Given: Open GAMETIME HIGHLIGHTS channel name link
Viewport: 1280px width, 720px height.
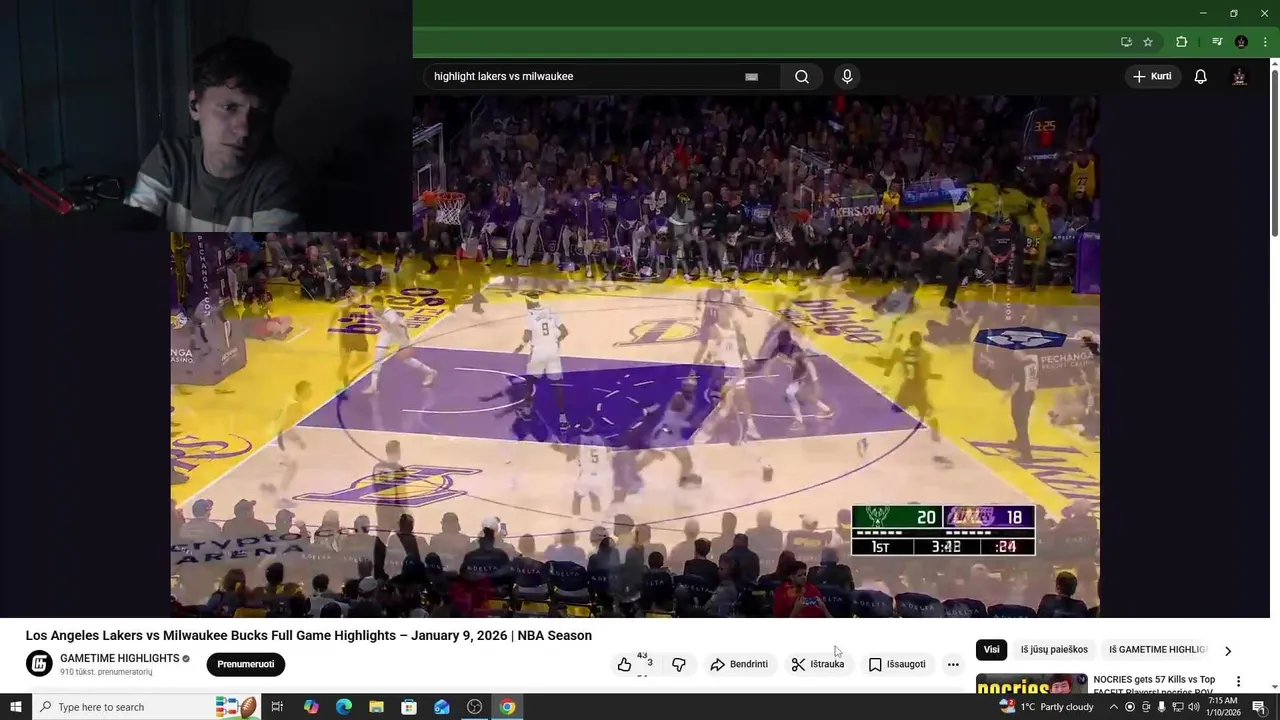Looking at the screenshot, I should pyautogui.click(x=120, y=658).
